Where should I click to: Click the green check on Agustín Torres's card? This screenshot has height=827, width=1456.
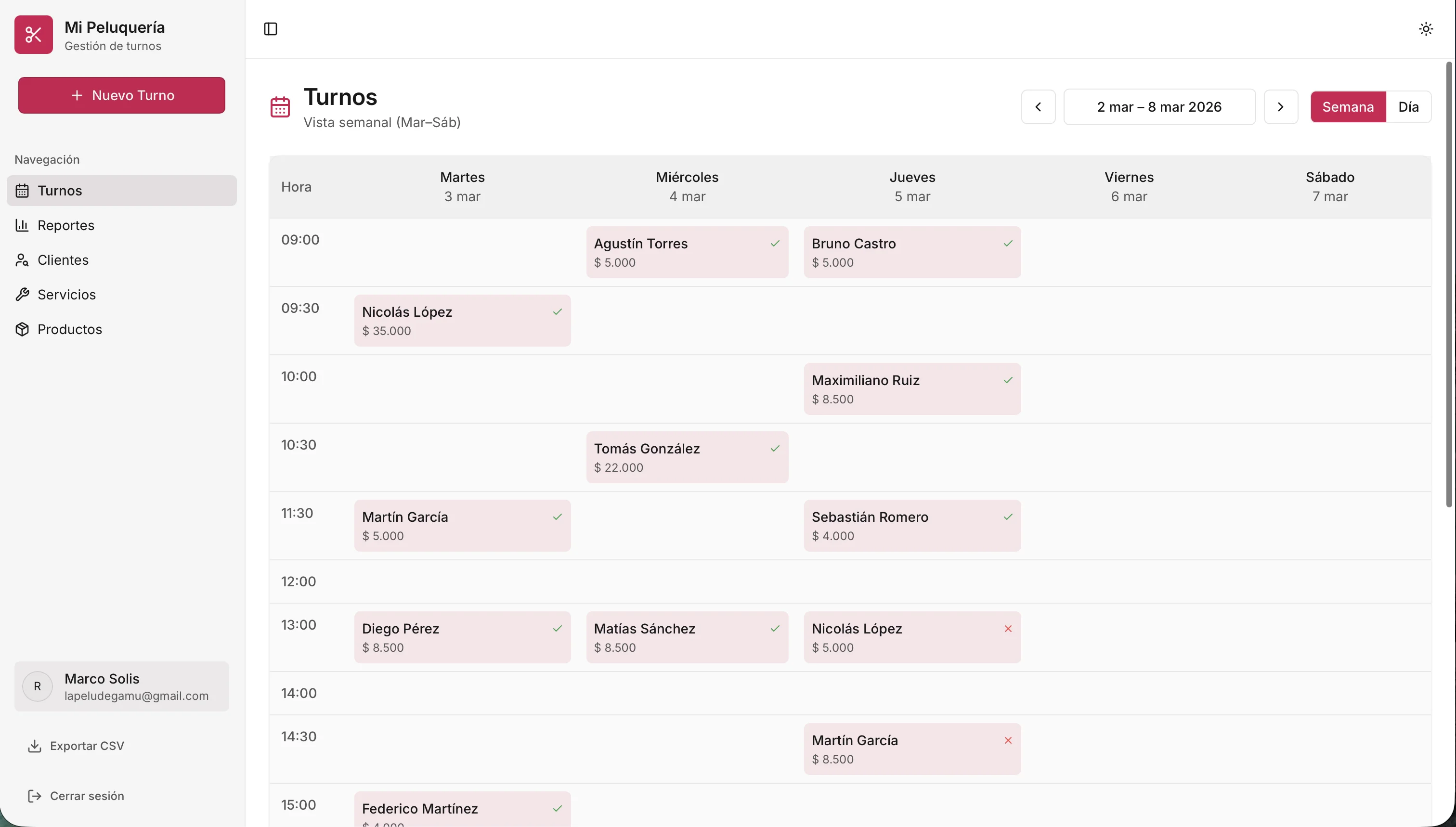click(x=775, y=243)
